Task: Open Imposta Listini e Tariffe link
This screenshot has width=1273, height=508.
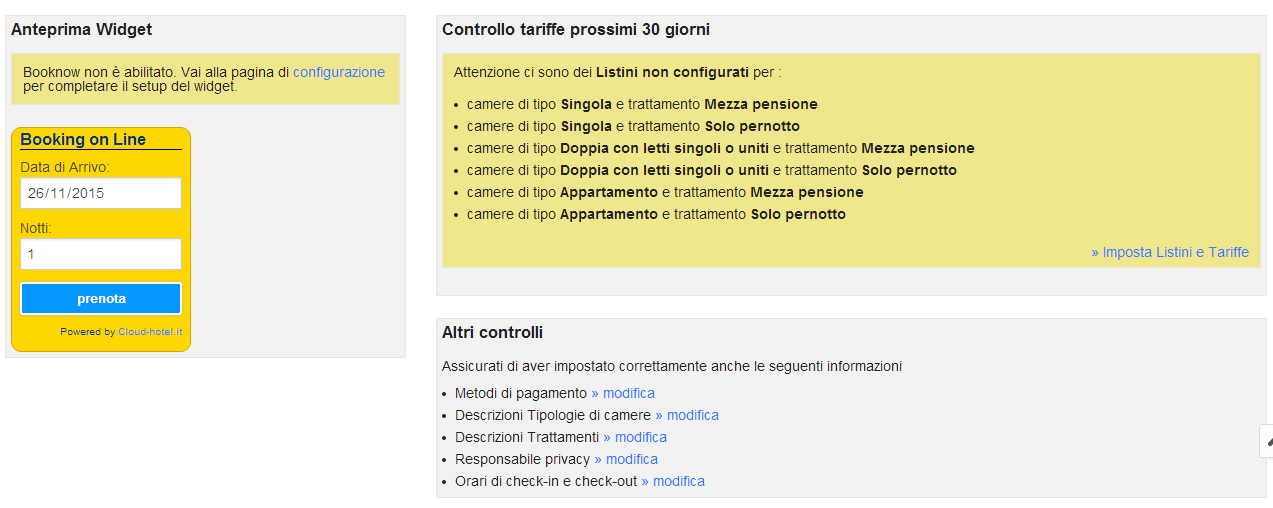Action: coord(1170,252)
